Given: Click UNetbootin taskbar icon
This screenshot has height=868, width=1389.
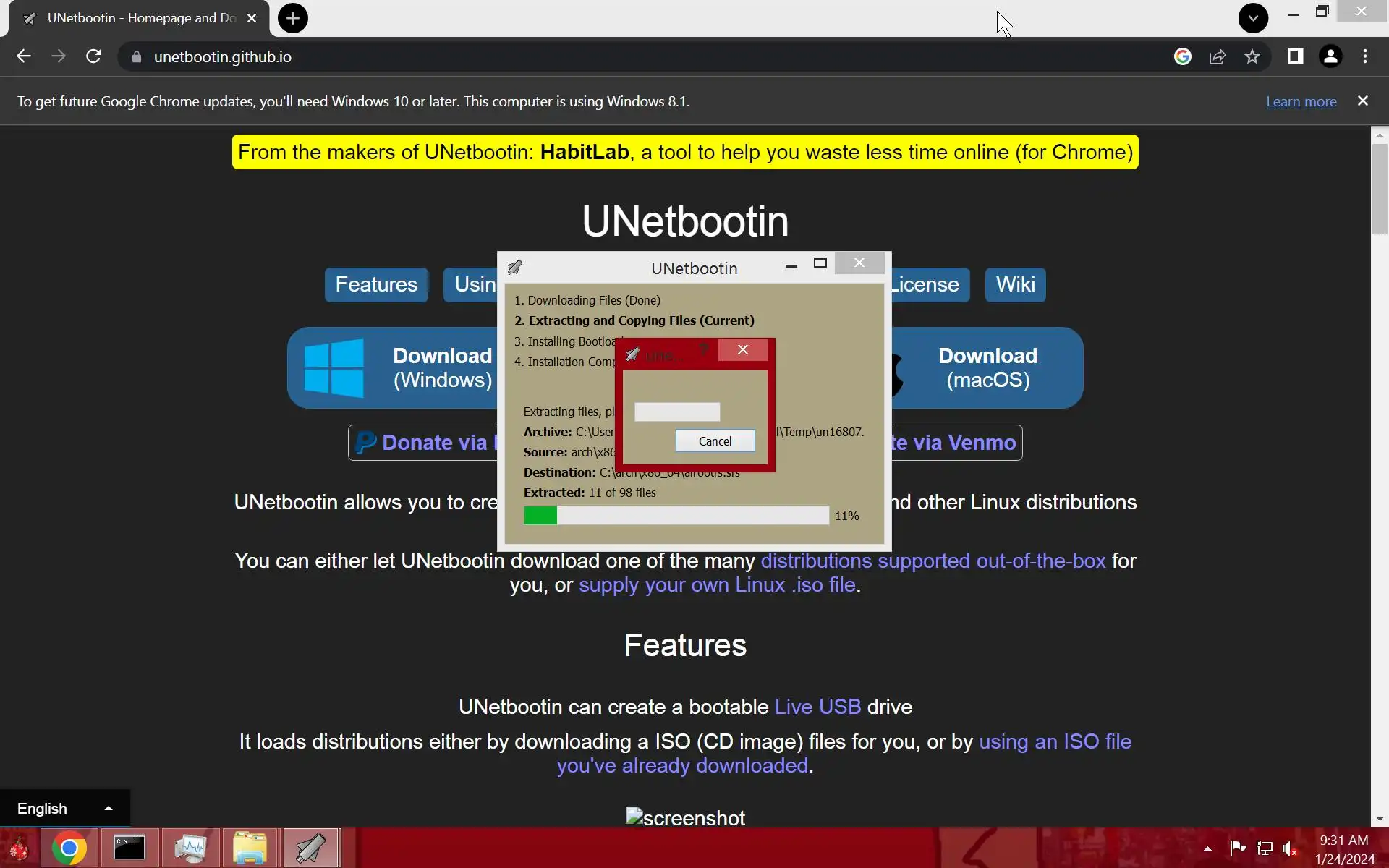Looking at the screenshot, I should [310, 848].
